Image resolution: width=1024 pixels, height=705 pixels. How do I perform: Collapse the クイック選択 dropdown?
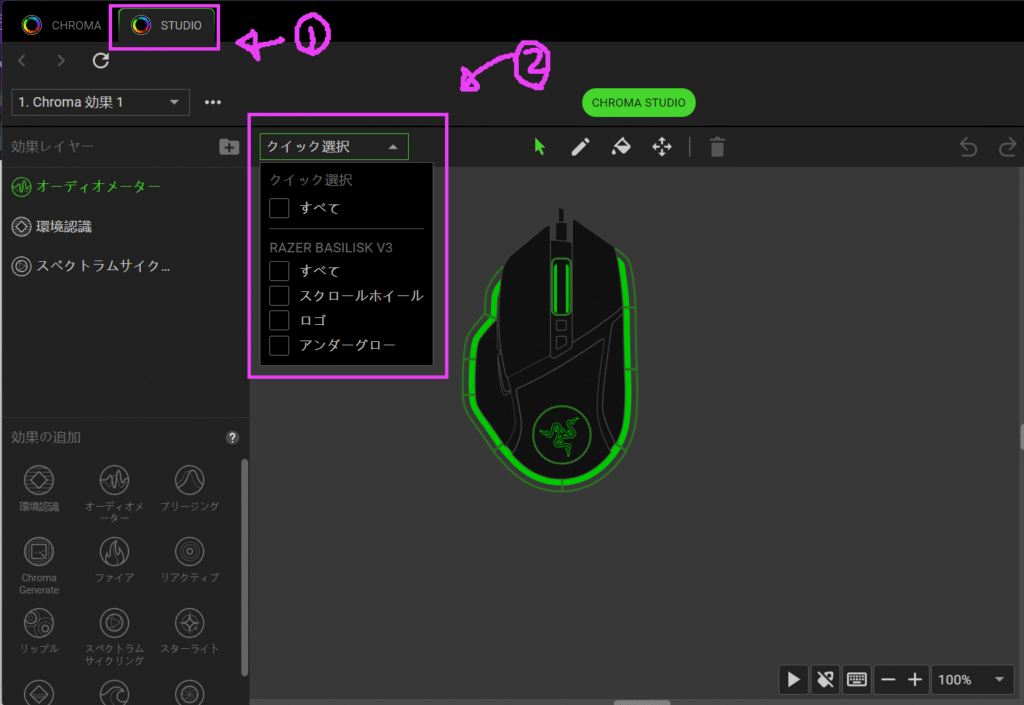tap(334, 147)
